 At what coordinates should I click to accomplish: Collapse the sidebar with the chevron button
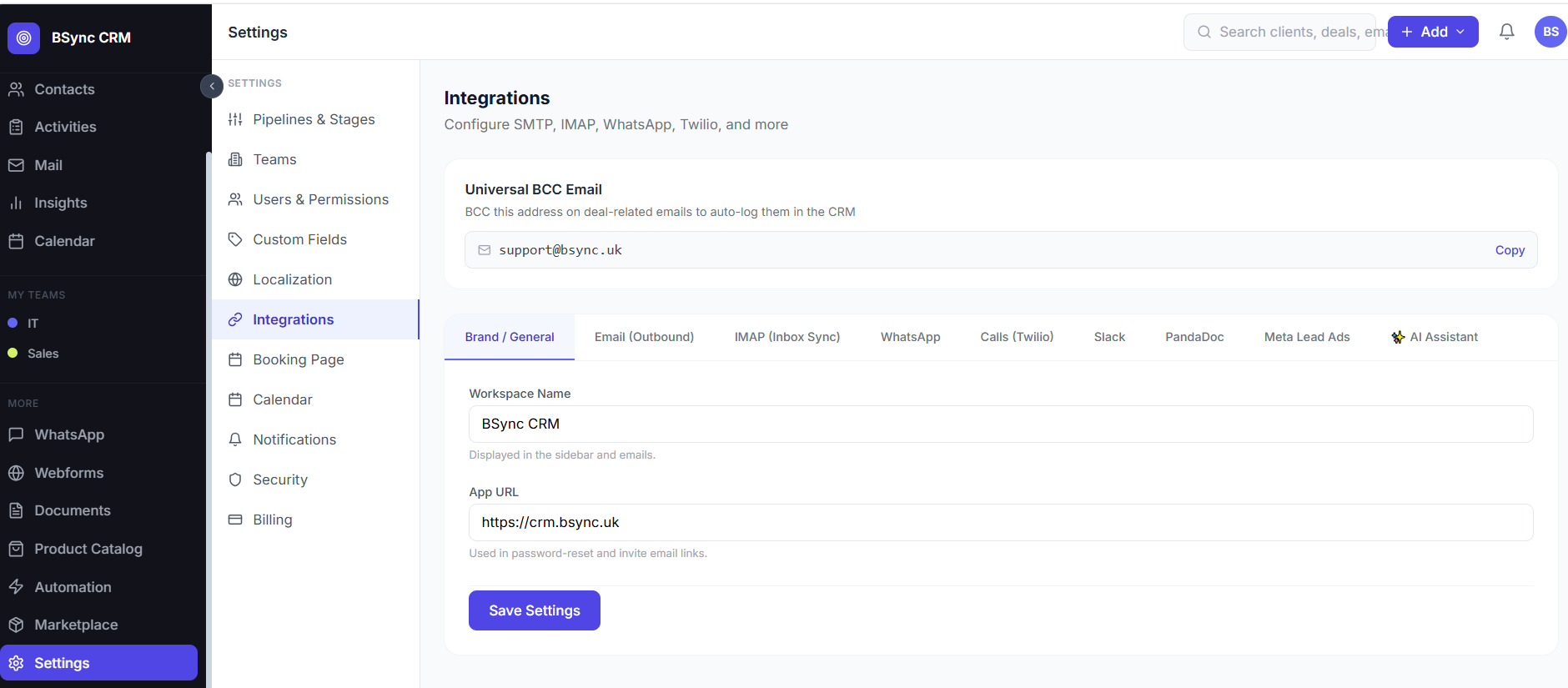(x=212, y=86)
